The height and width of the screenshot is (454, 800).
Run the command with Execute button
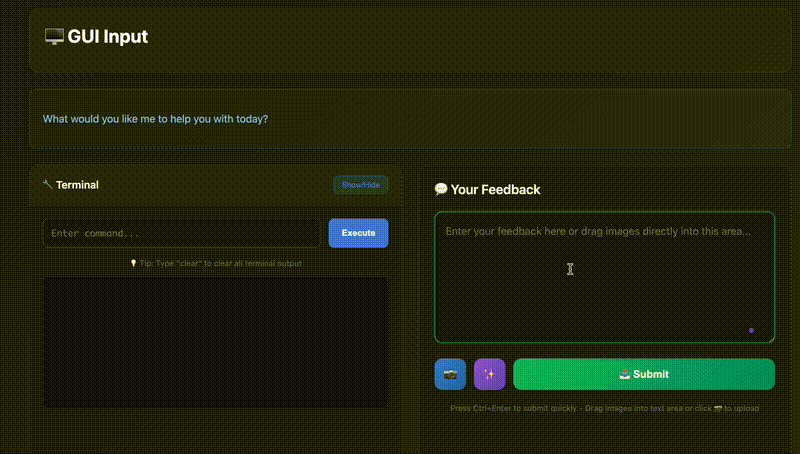pyautogui.click(x=358, y=233)
